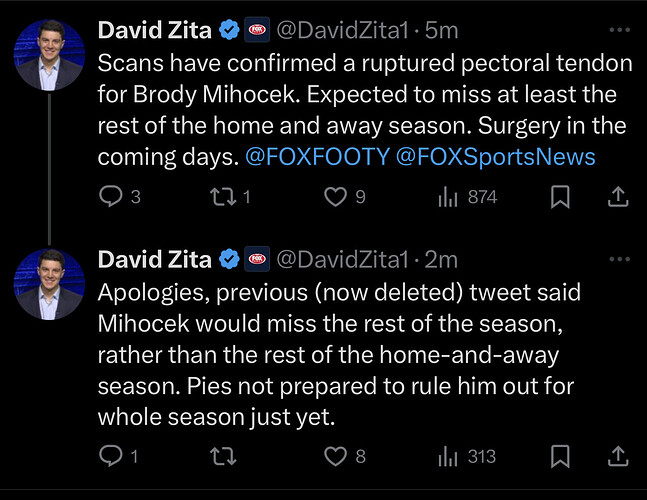Open more options on the 2m tweet
This screenshot has height=500, width=647.
coord(620,259)
